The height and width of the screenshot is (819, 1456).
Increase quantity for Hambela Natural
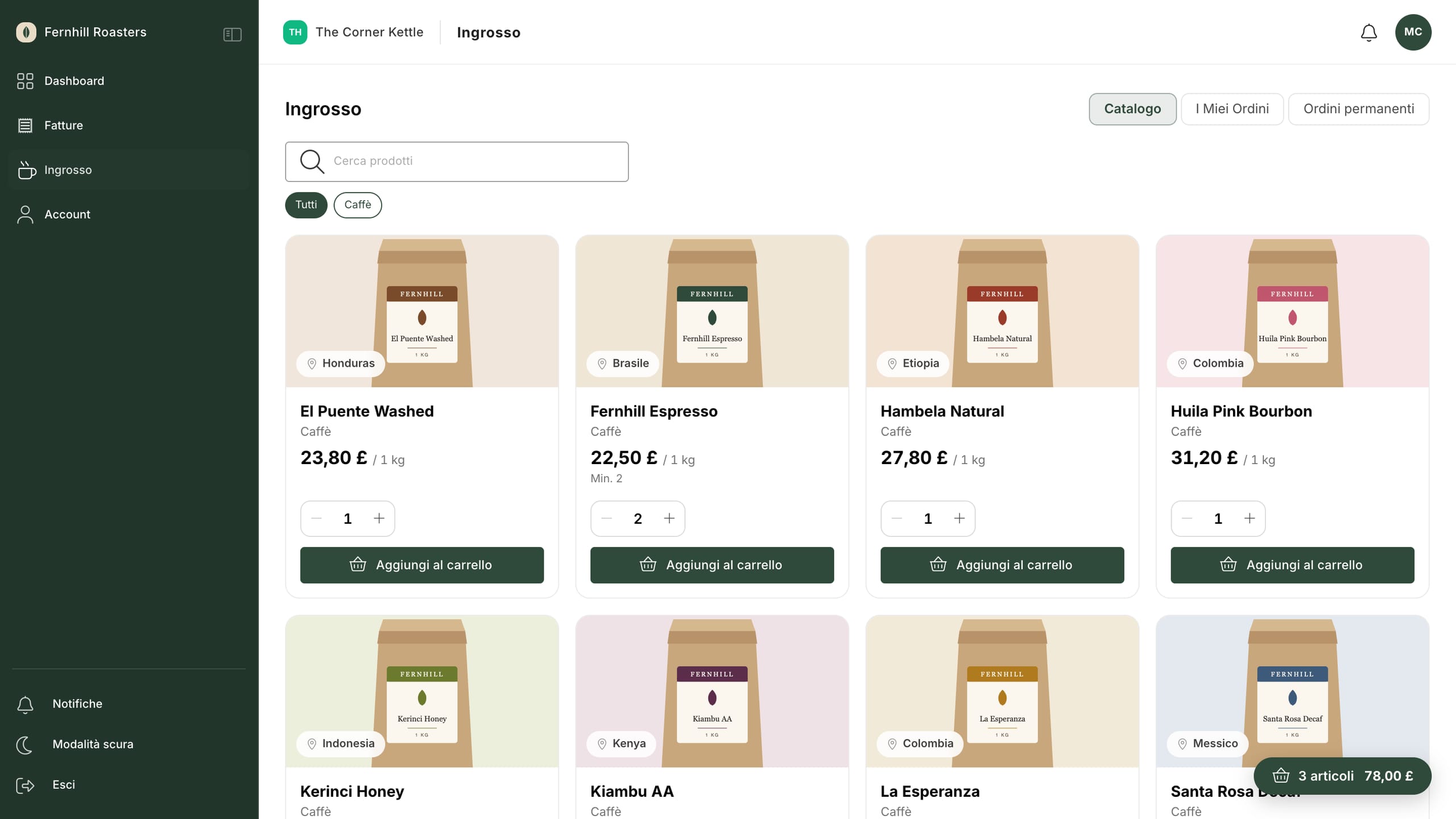pos(959,518)
